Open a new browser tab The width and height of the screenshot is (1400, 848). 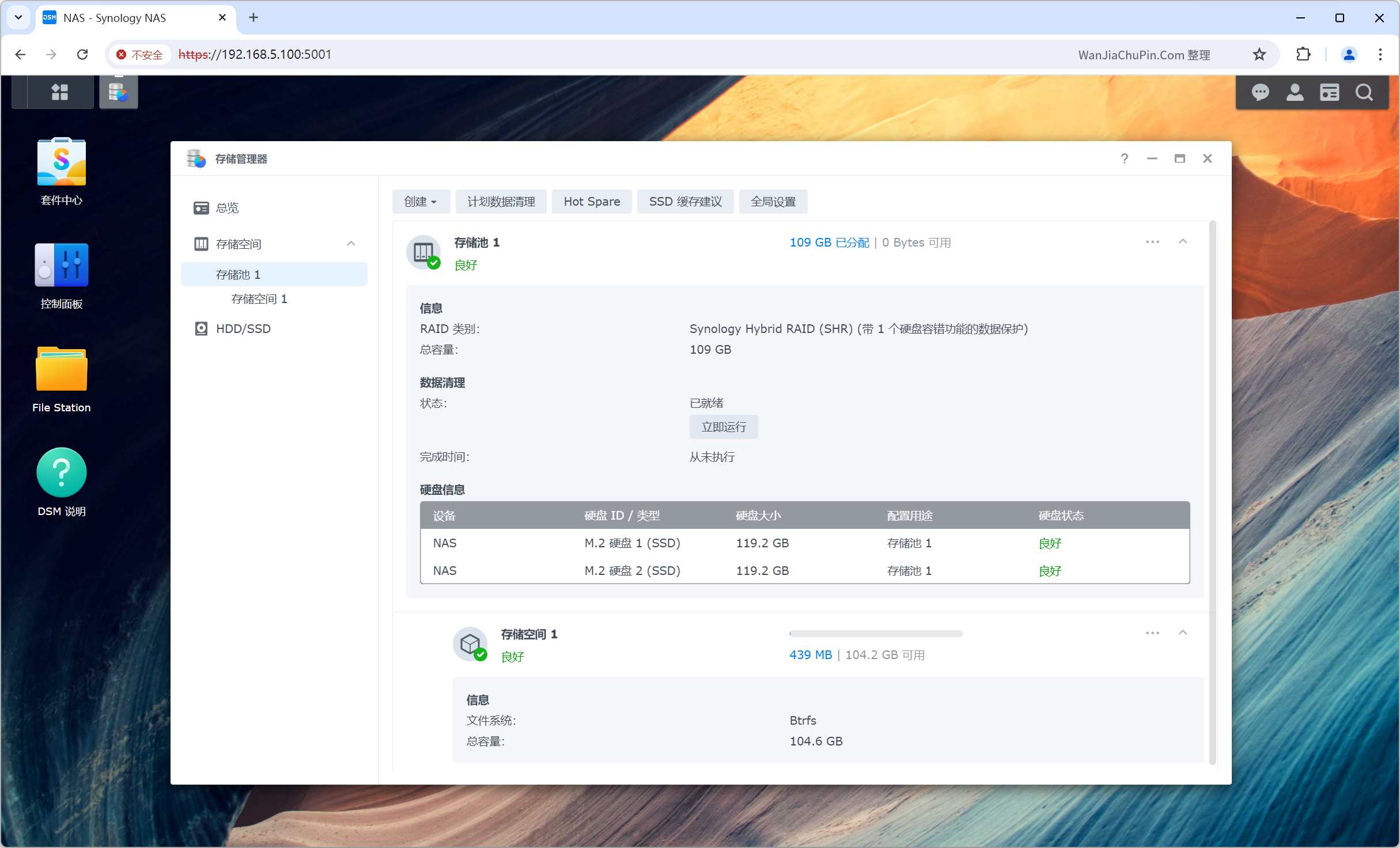(x=253, y=18)
